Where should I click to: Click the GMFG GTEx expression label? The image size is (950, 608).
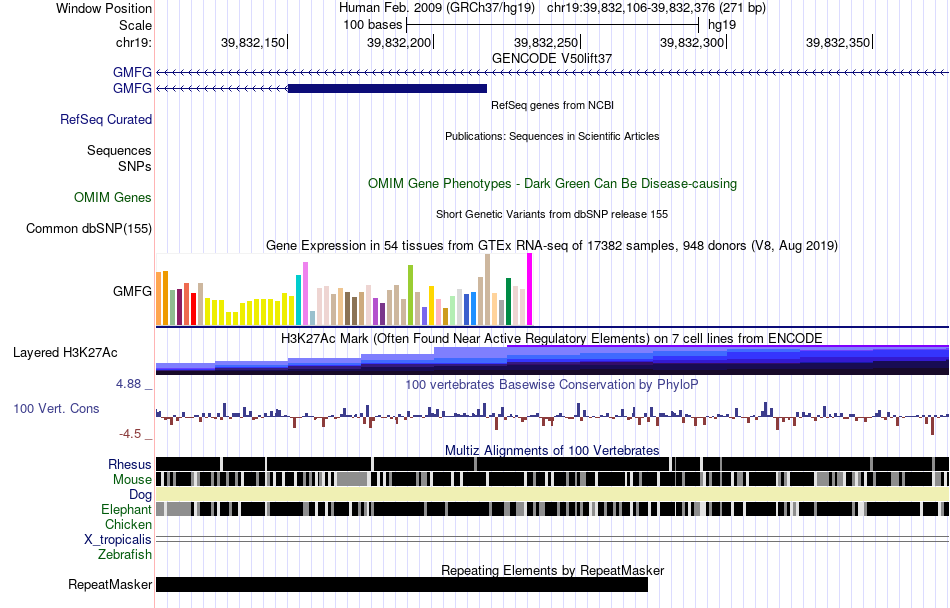(x=132, y=291)
